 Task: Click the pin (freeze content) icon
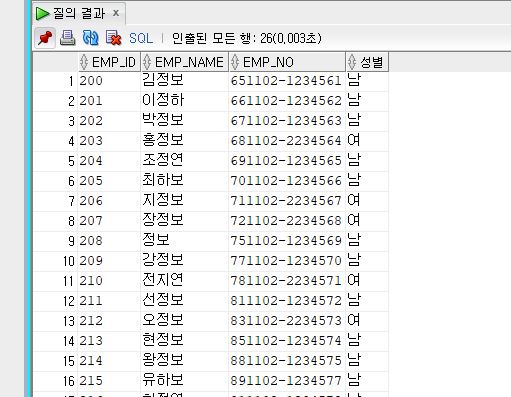[x=45, y=38]
